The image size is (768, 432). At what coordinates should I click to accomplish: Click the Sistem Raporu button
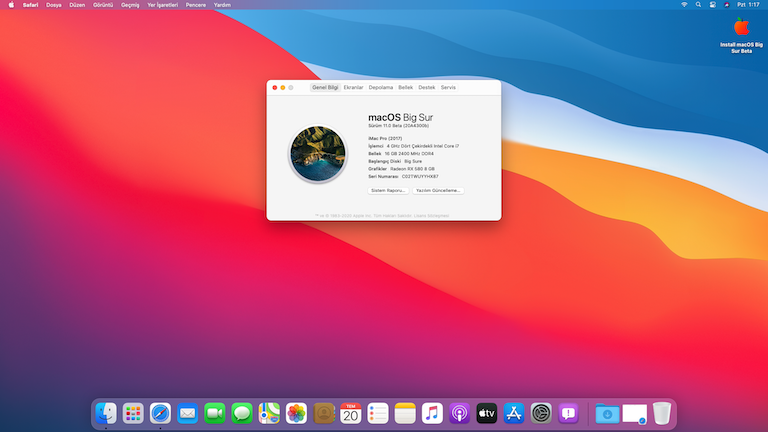(x=388, y=190)
